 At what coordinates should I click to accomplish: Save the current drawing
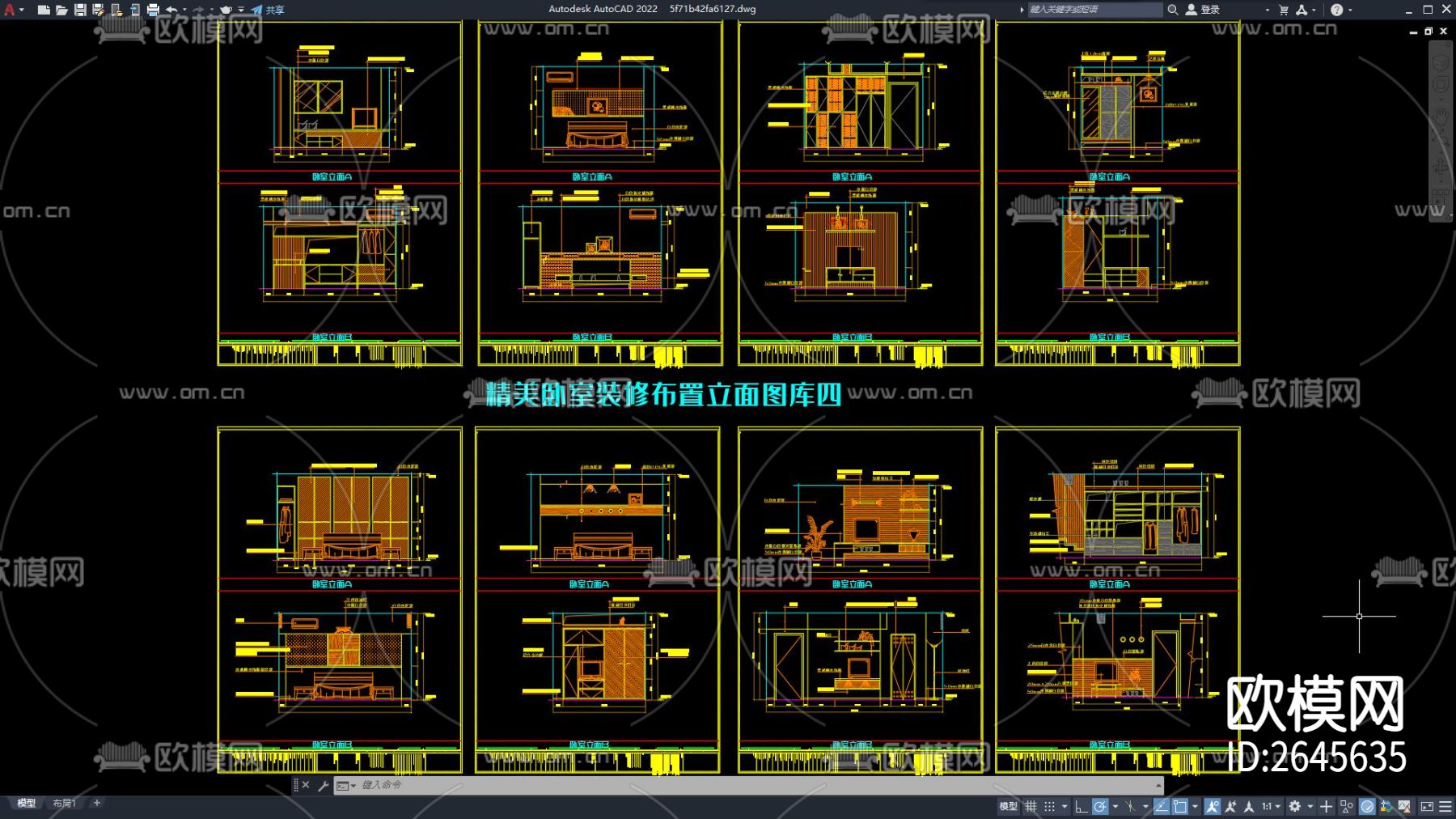pos(81,10)
